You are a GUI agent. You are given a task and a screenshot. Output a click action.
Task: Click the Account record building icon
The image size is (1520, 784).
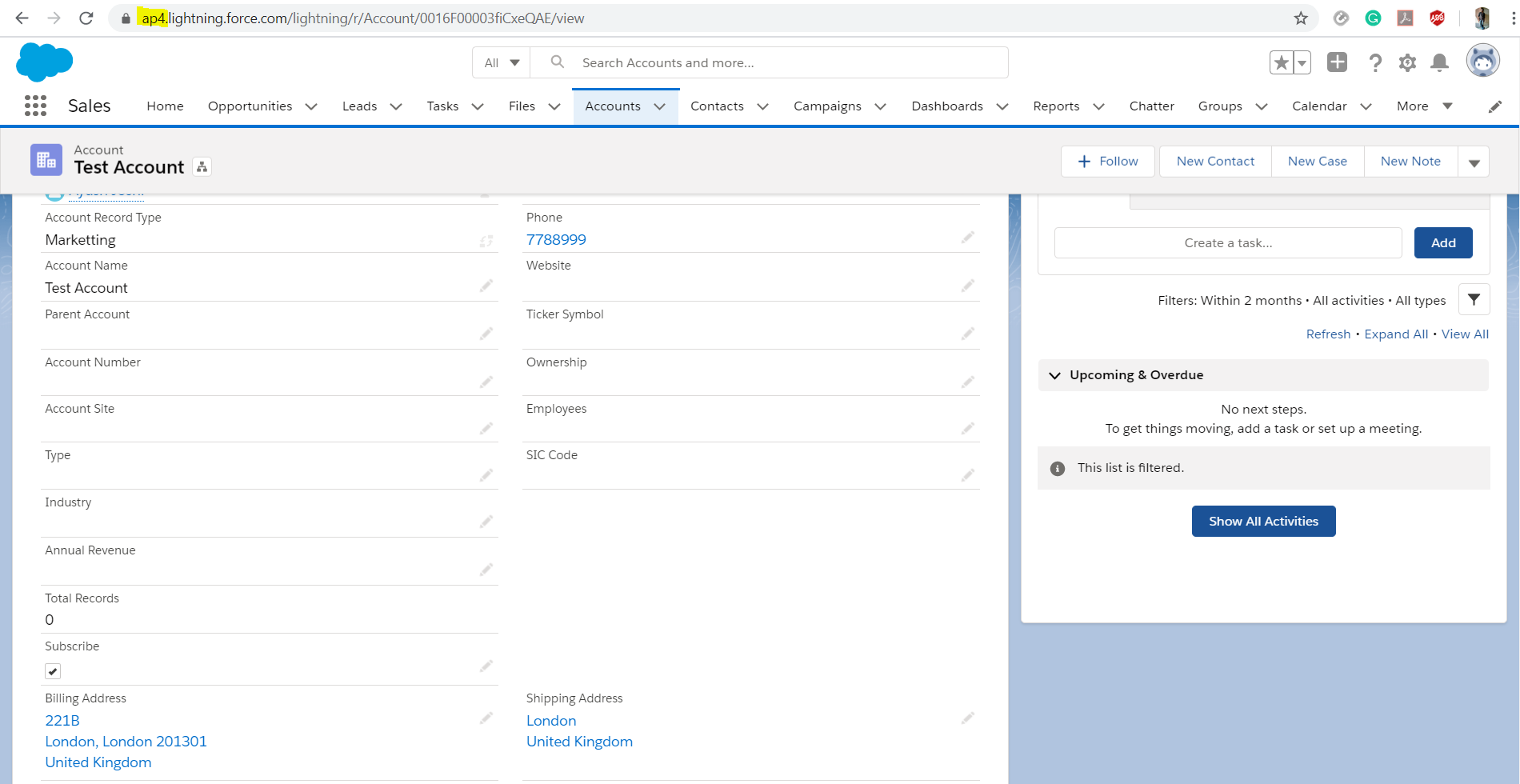coord(46,159)
